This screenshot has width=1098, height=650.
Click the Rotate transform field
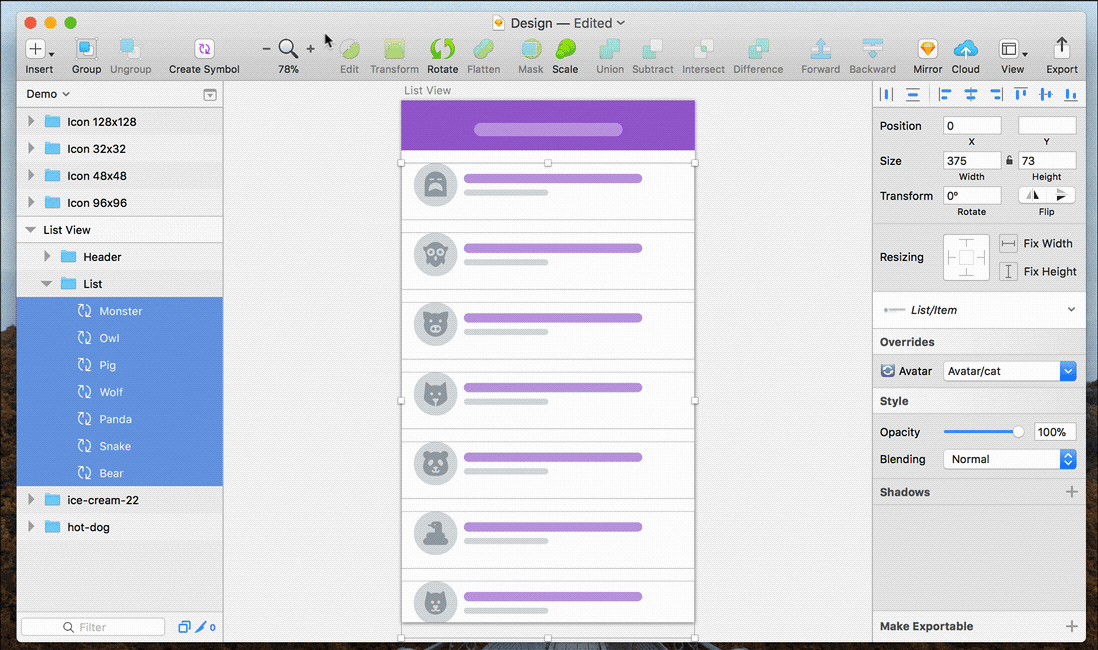[x=972, y=196]
